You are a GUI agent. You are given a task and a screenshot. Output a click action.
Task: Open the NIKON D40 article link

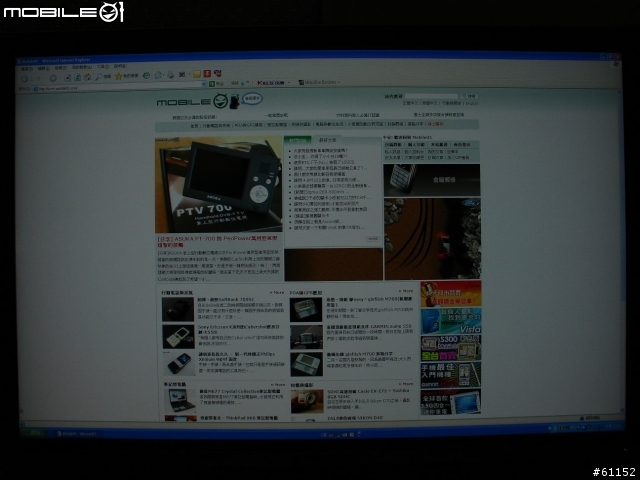(355, 418)
